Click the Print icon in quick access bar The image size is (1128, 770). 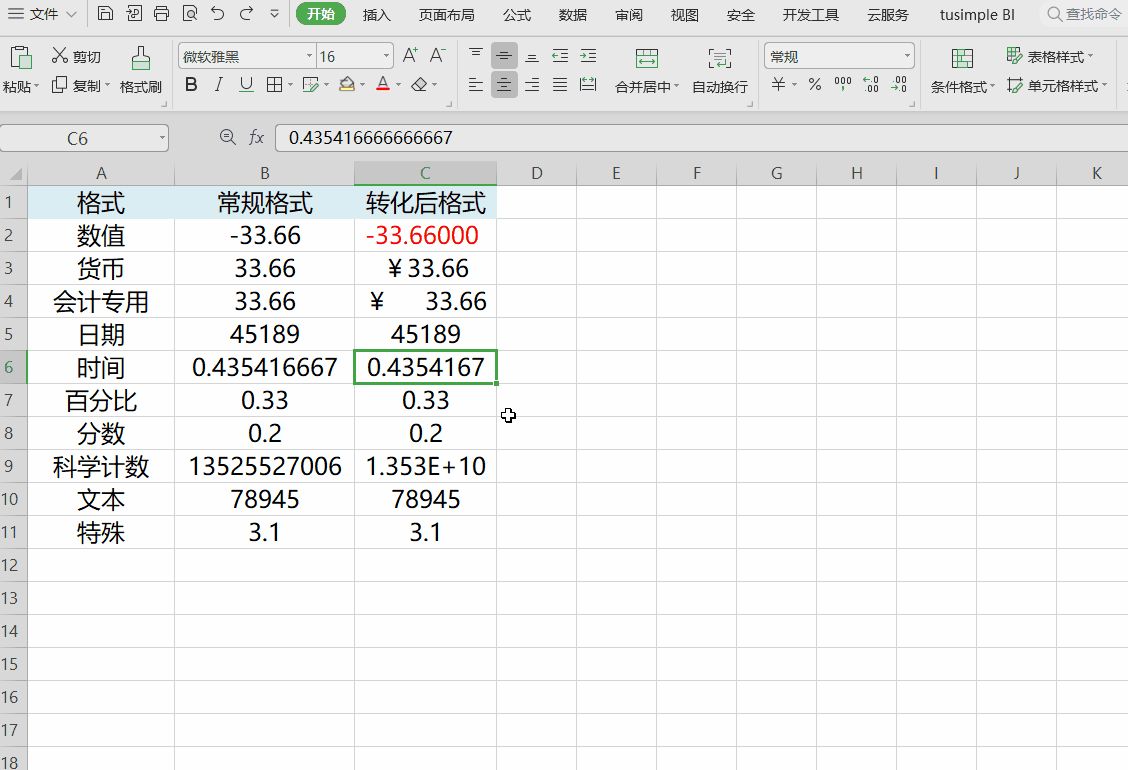click(161, 14)
